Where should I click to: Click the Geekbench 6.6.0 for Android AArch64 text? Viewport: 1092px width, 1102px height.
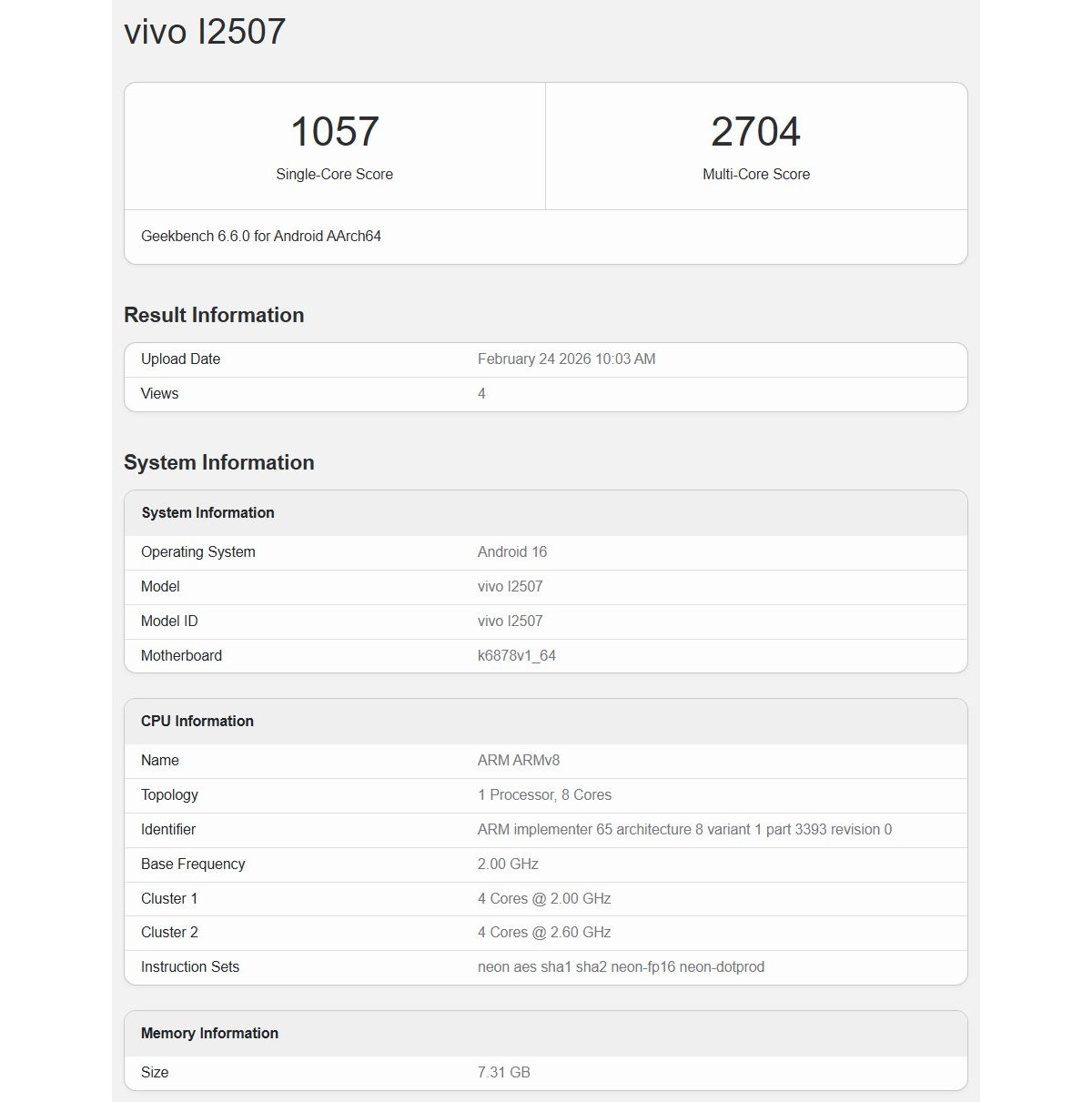(x=262, y=236)
